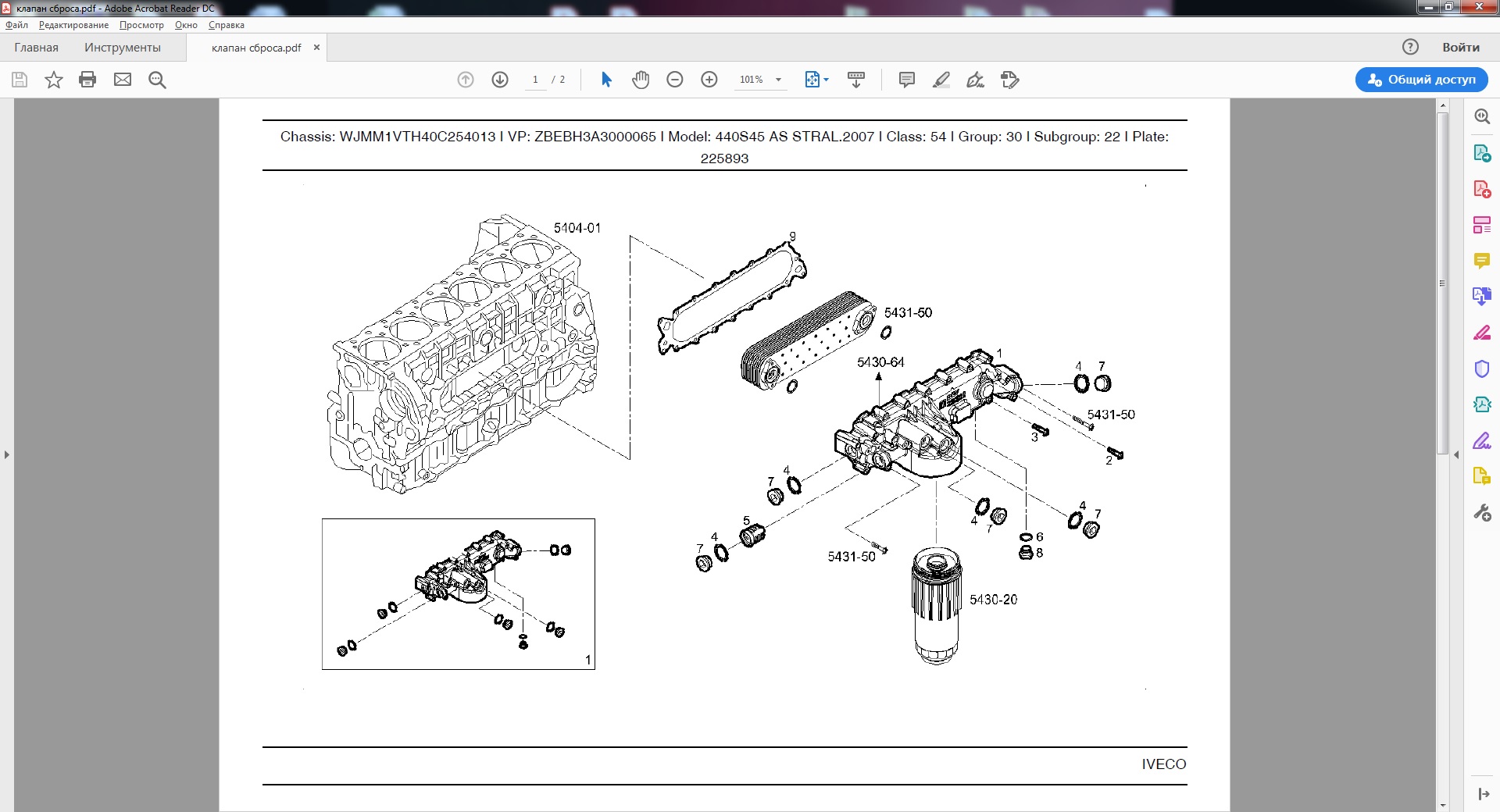Open Create PDF tool in right pane
This screenshot has width=1500, height=812.
(x=1482, y=189)
